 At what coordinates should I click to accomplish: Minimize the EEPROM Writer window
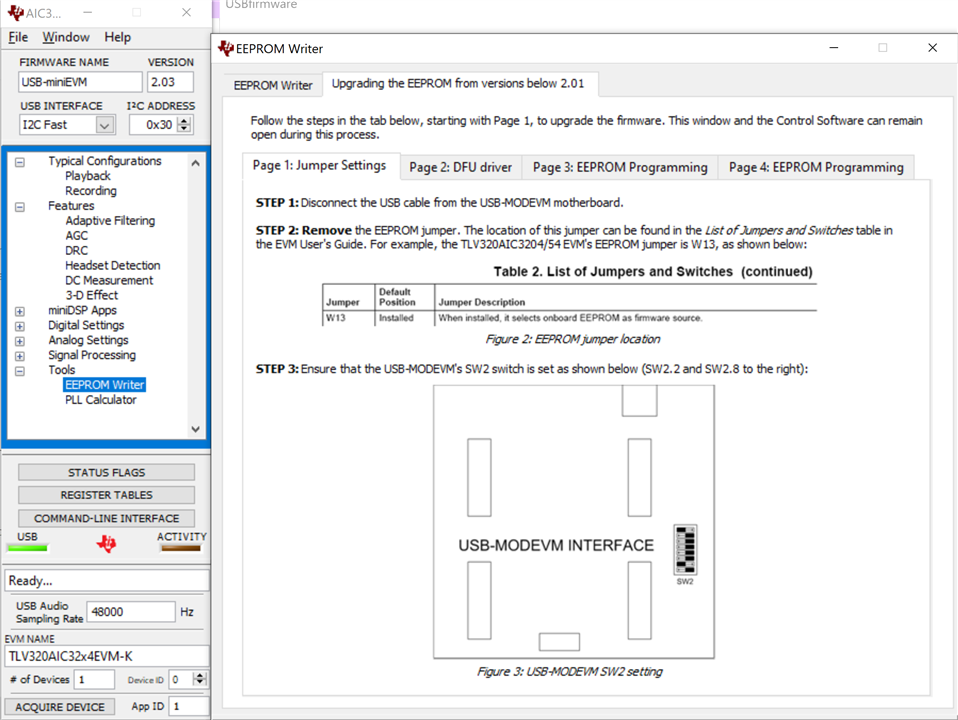[x=833, y=48]
